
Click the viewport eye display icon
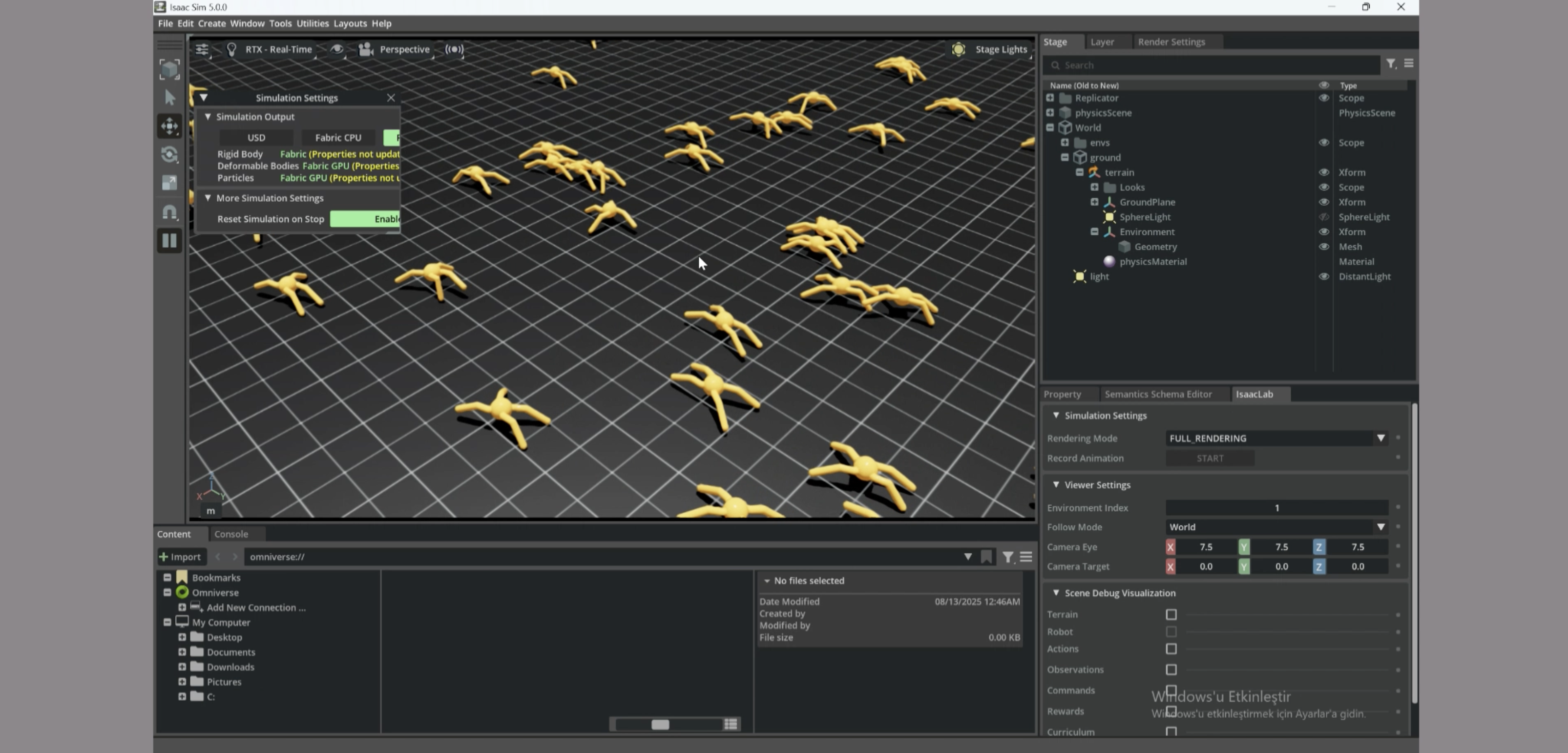(336, 49)
